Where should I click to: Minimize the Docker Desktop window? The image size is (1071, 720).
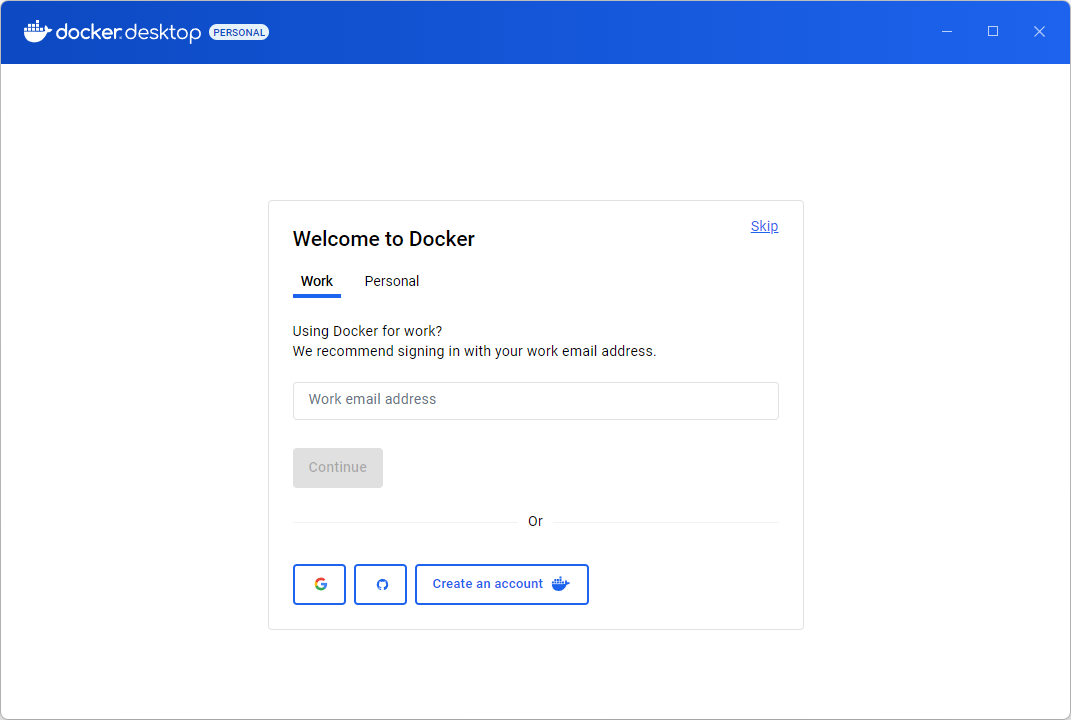[x=947, y=31]
